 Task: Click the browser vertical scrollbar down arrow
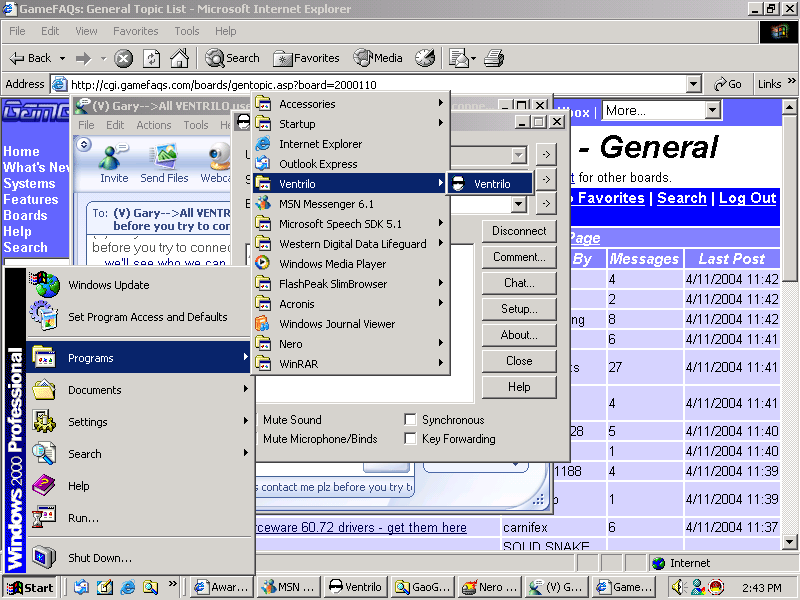pos(789,541)
